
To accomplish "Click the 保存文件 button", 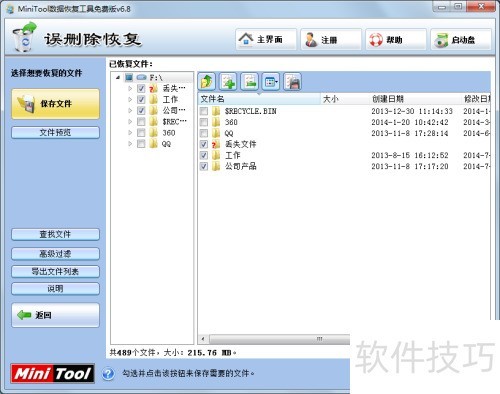I will point(55,104).
